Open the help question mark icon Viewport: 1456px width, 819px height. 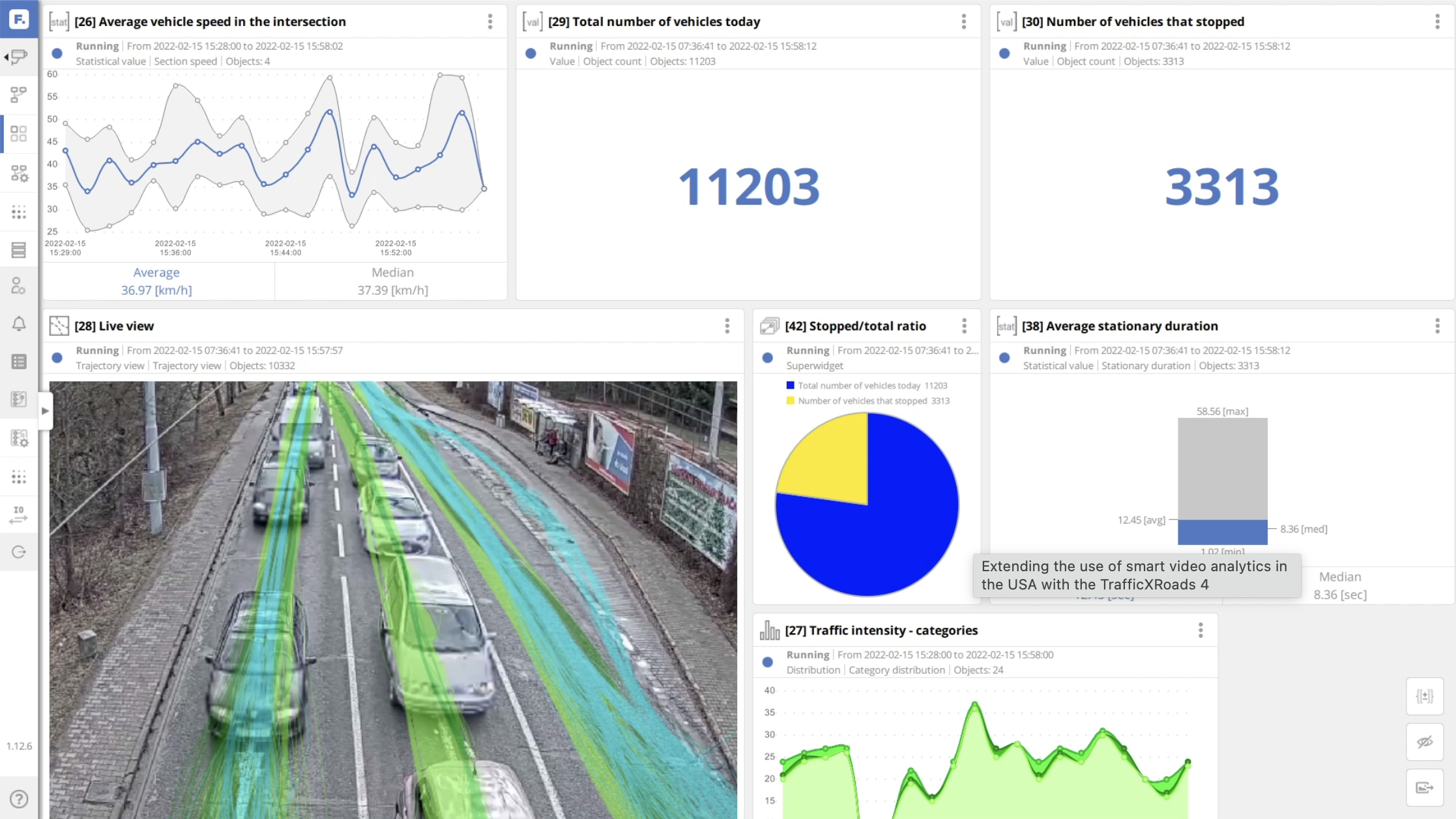tap(19, 799)
